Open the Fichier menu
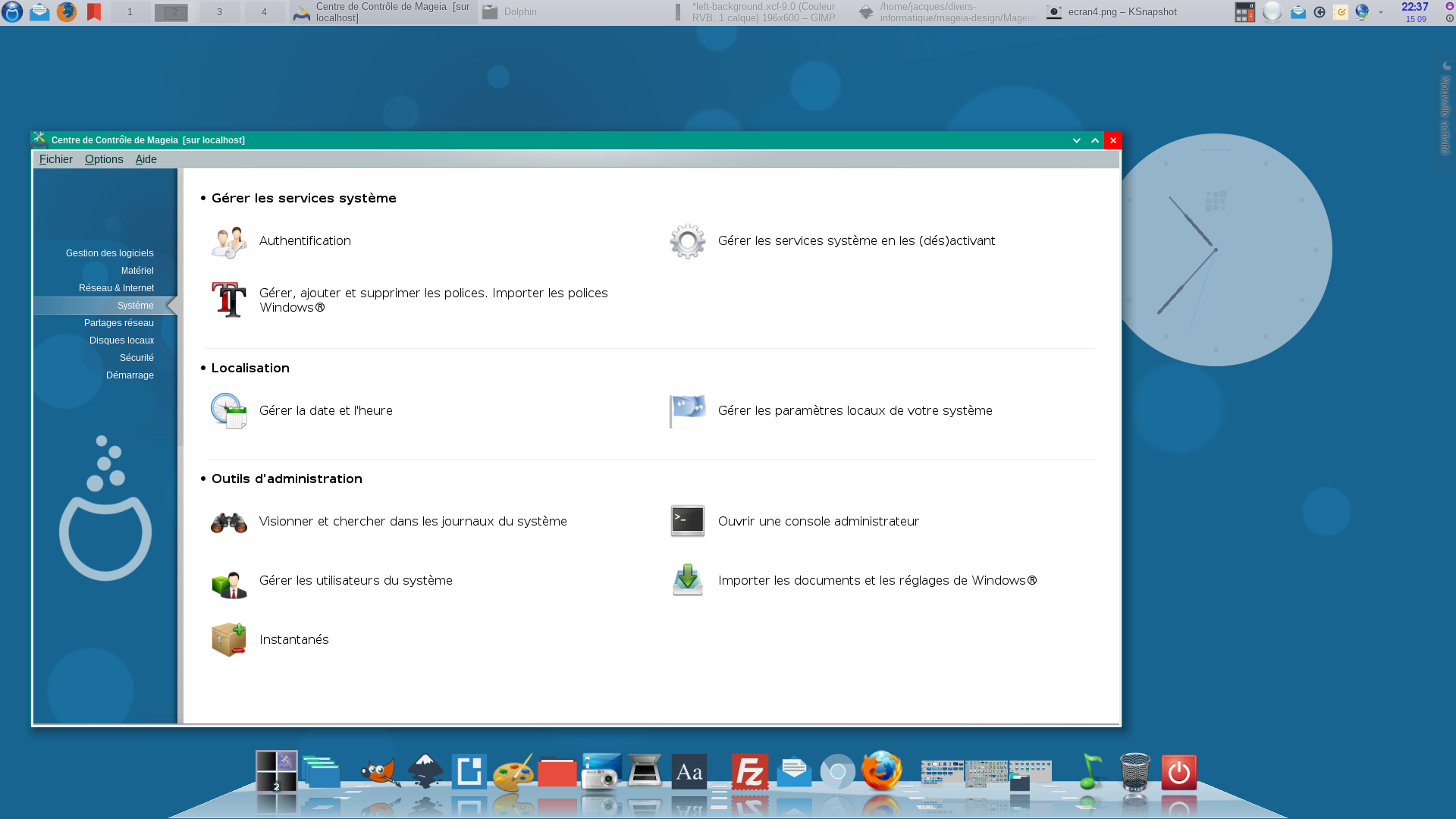The image size is (1456, 819). tap(56, 159)
